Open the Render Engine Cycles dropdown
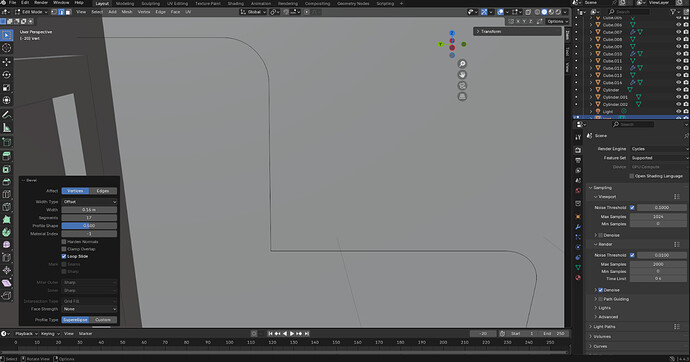Screen dimensions: 690x362 [659, 149]
